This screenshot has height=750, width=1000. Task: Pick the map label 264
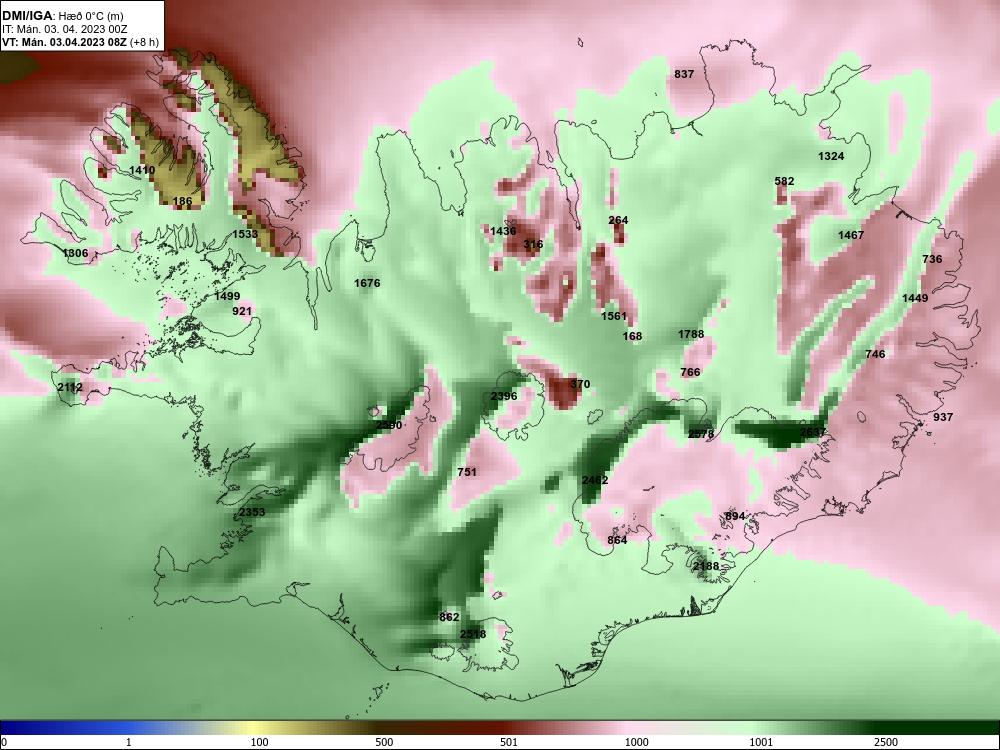(618, 220)
